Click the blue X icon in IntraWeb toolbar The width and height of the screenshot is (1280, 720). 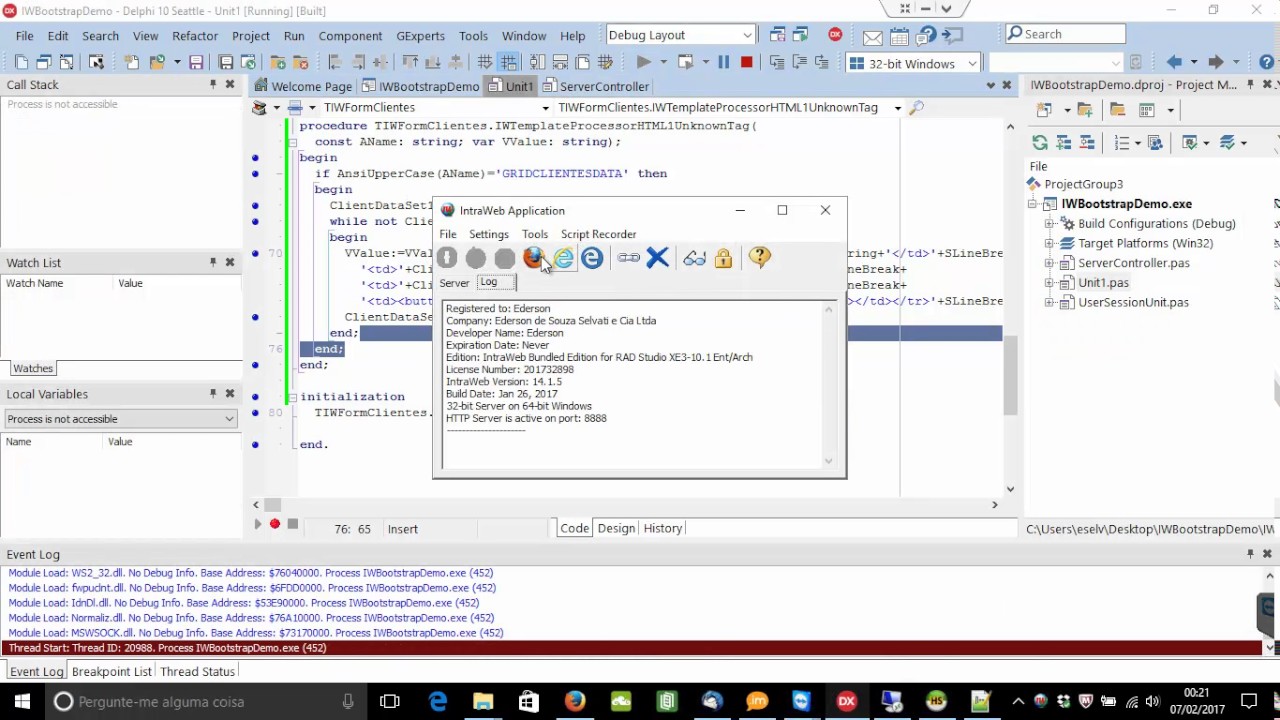click(657, 258)
